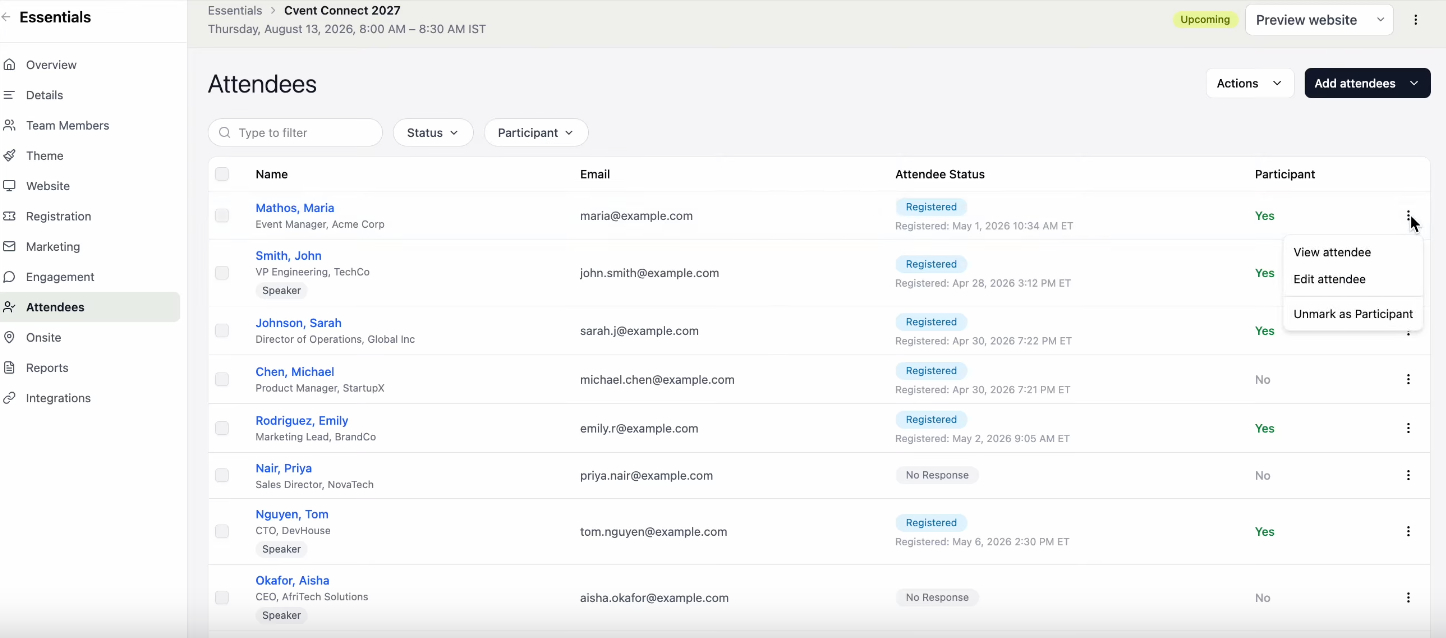Click the Marketing envelope icon
This screenshot has width=1446, height=638.
tap(9, 246)
